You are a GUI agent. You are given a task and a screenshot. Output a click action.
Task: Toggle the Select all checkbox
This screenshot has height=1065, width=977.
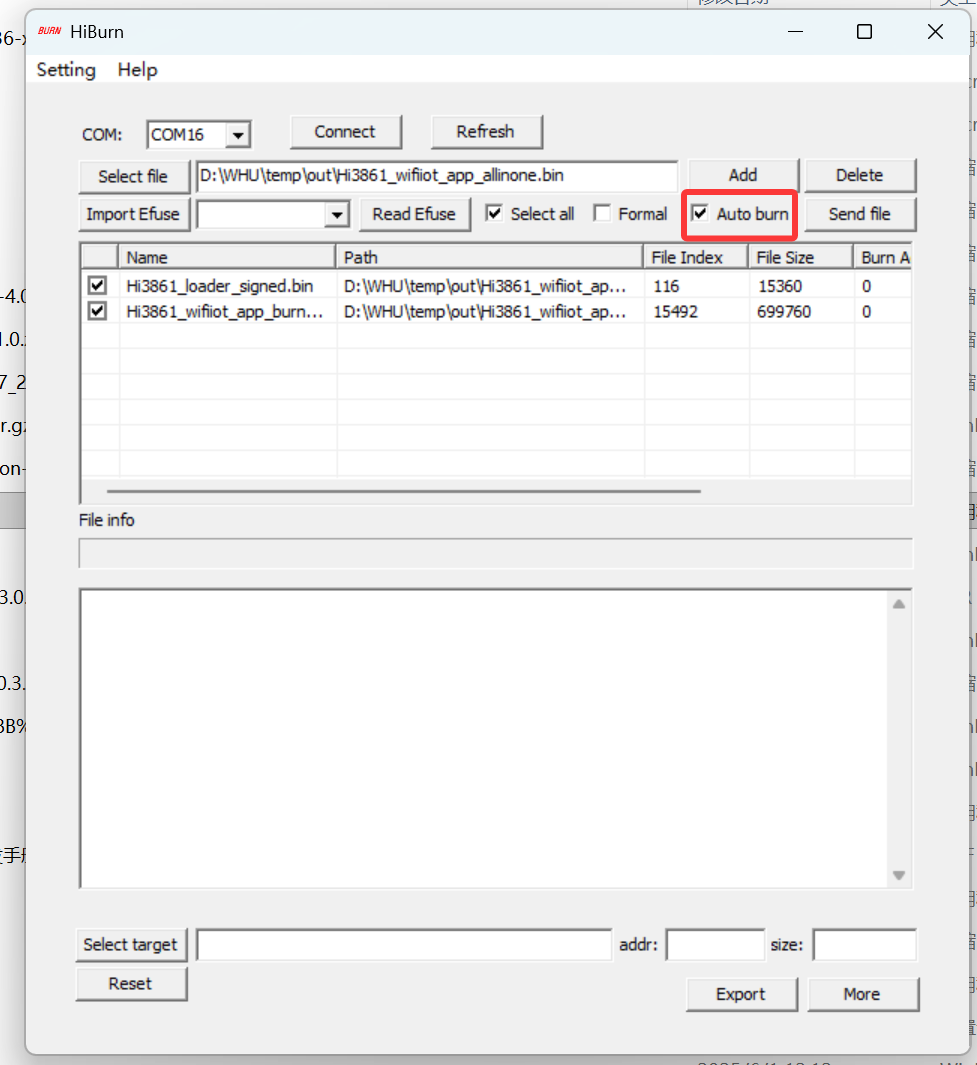tap(494, 213)
